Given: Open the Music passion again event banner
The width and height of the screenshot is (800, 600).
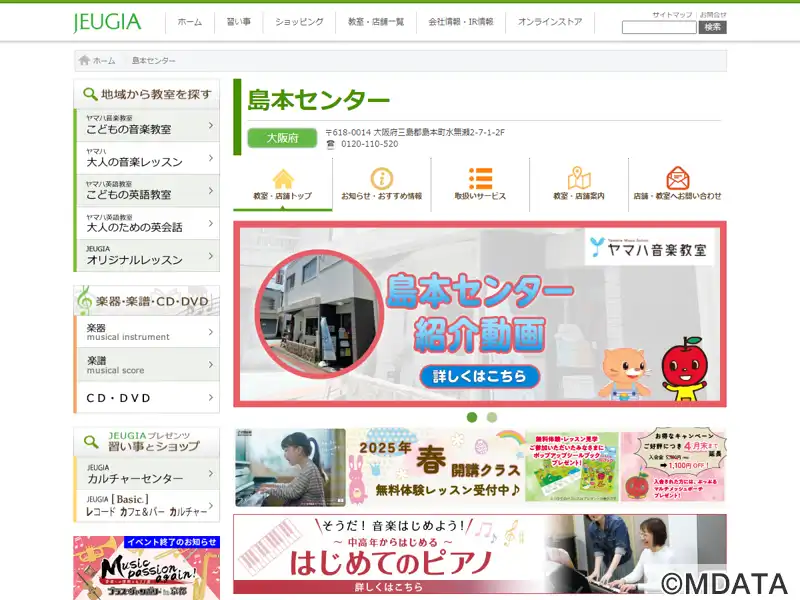Looking at the screenshot, I should click(146, 568).
